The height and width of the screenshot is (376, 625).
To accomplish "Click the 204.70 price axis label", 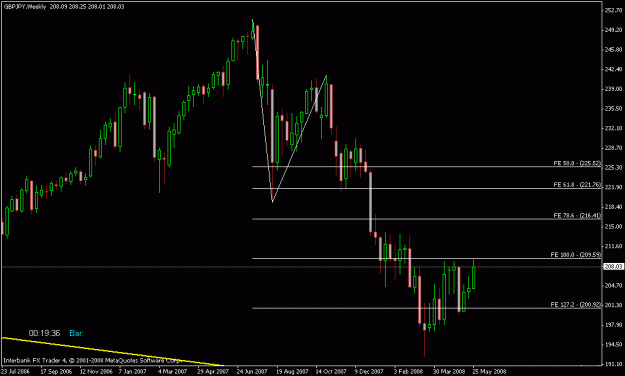I will point(613,285).
